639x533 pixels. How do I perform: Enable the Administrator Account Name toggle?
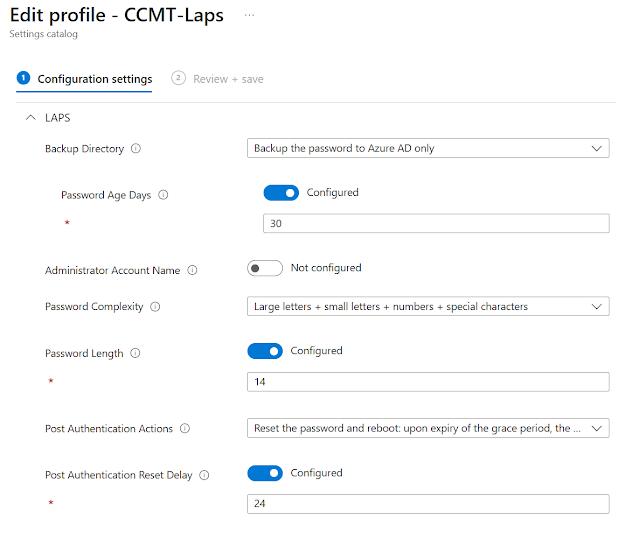[x=265, y=268]
